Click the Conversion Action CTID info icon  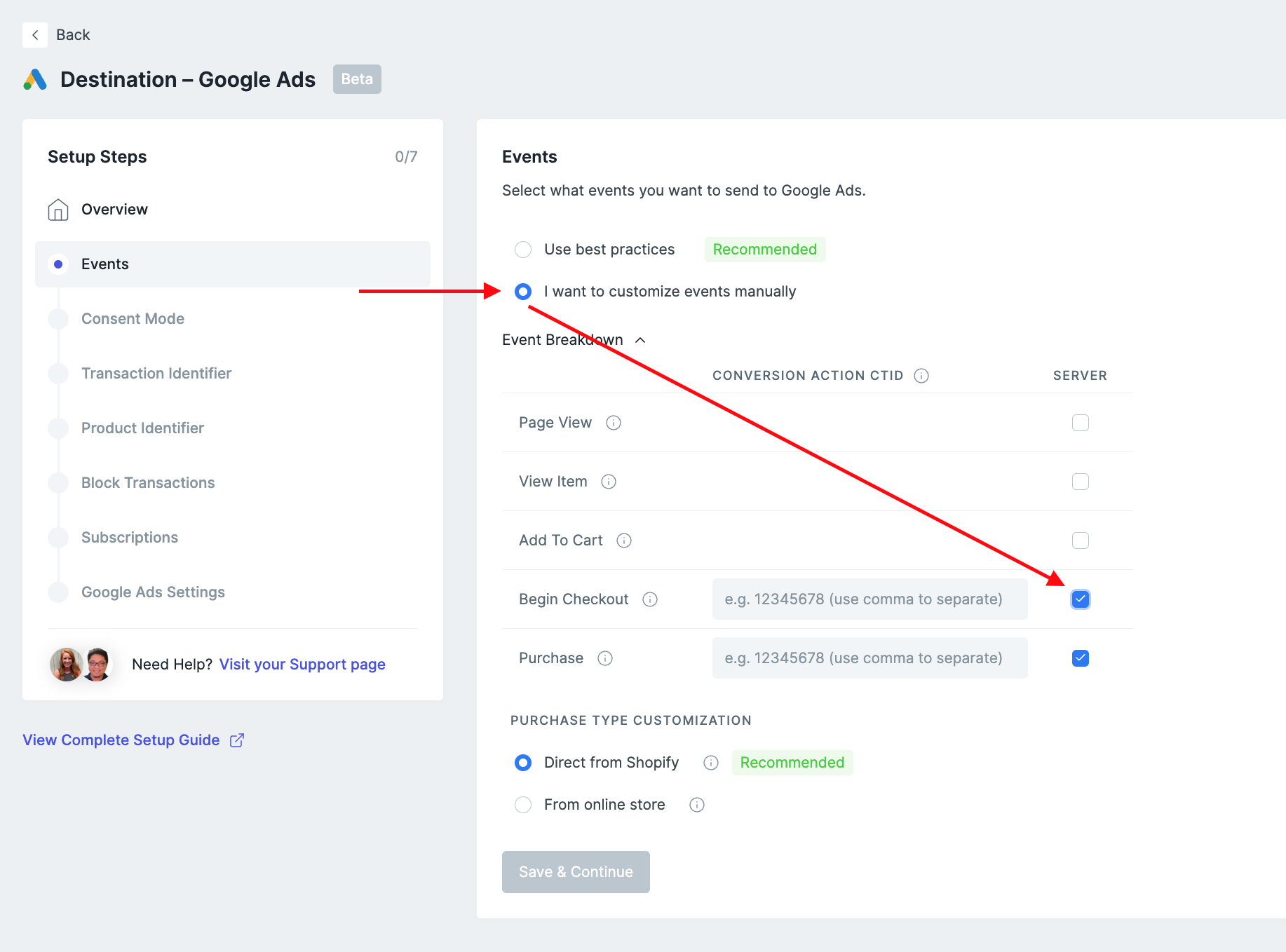pyautogui.click(x=921, y=376)
